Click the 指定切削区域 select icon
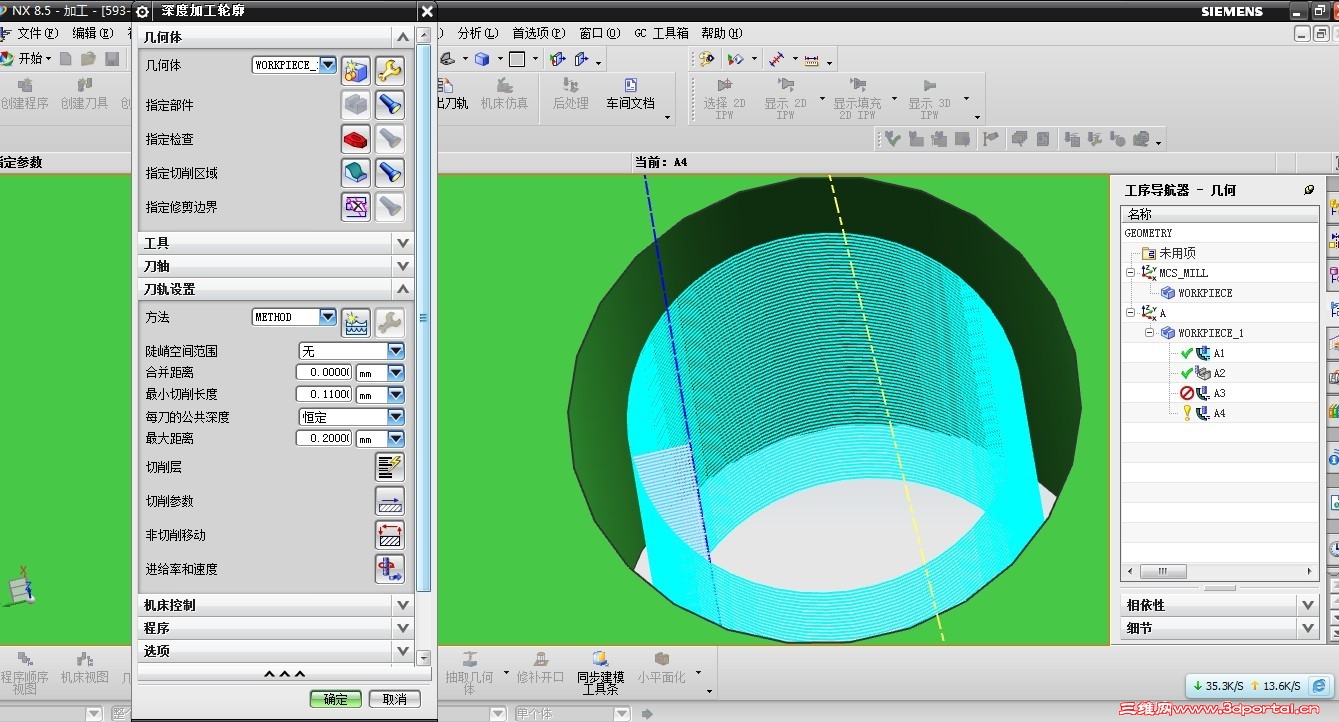The height and width of the screenshot is (722, 1339). tap(356, 173)
